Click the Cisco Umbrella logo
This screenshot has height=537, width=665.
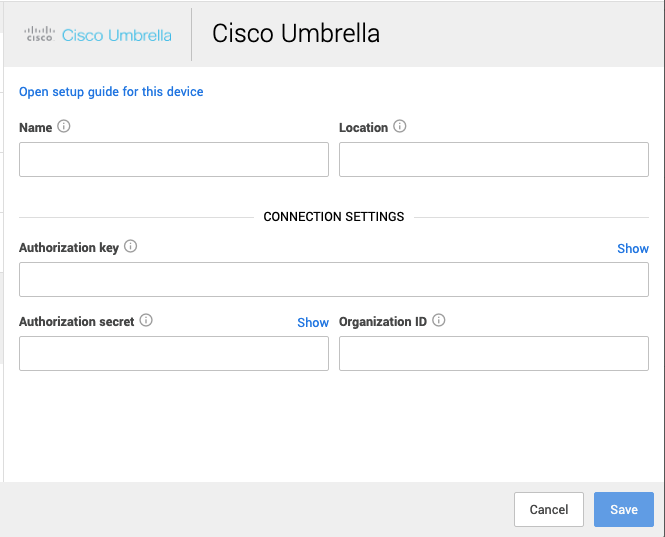pos(98,35)
